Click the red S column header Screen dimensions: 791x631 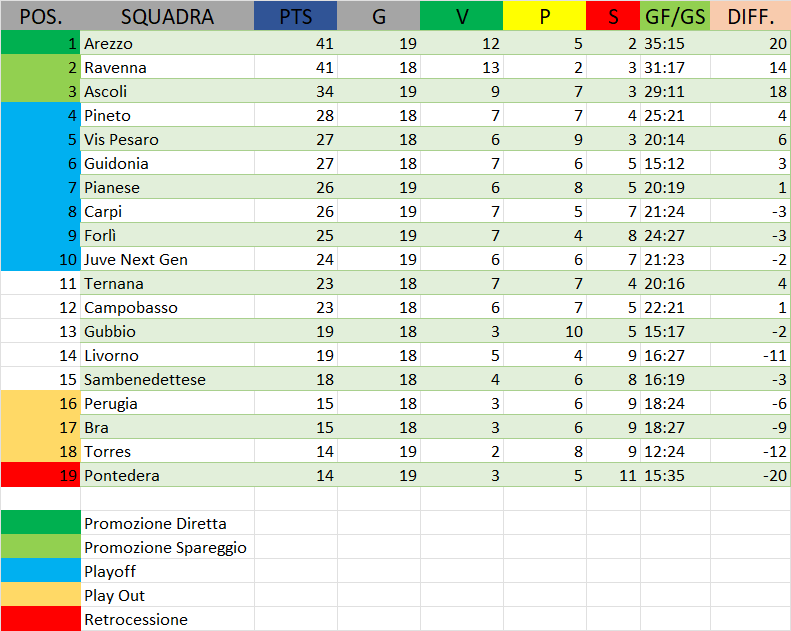point(613,16)
